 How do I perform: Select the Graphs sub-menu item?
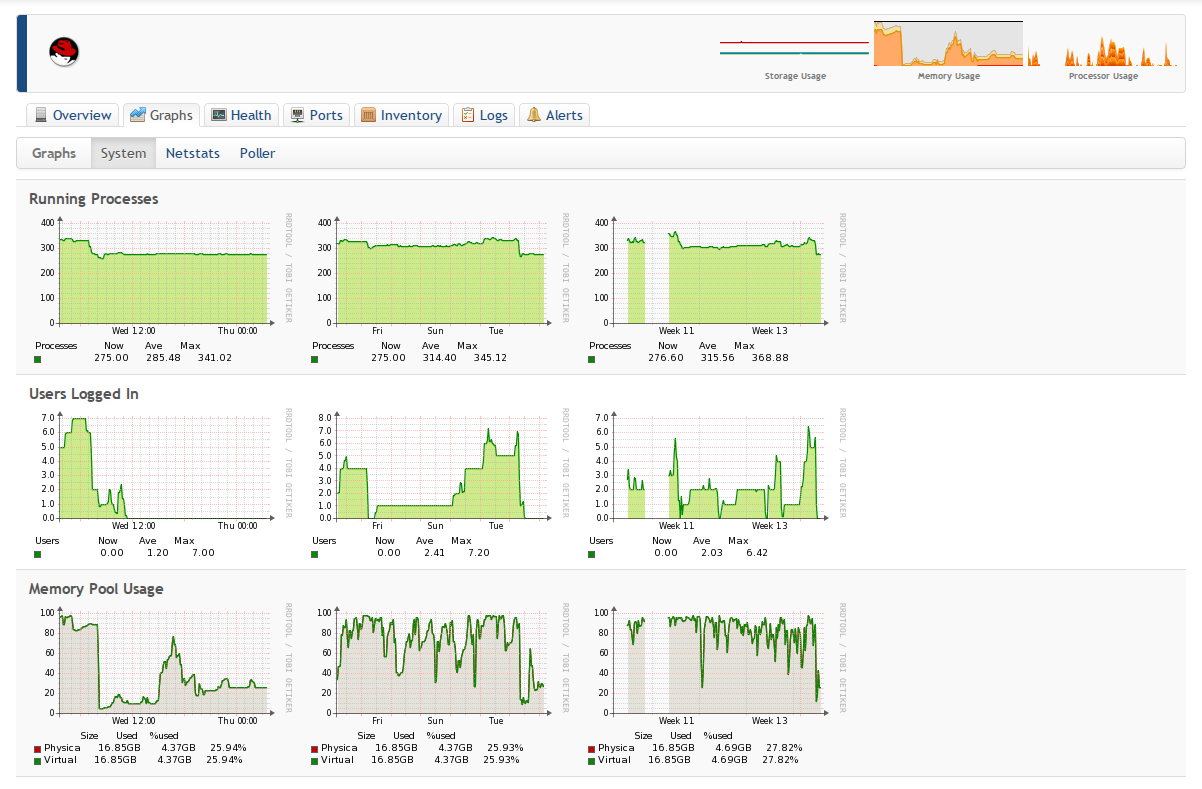54,153
